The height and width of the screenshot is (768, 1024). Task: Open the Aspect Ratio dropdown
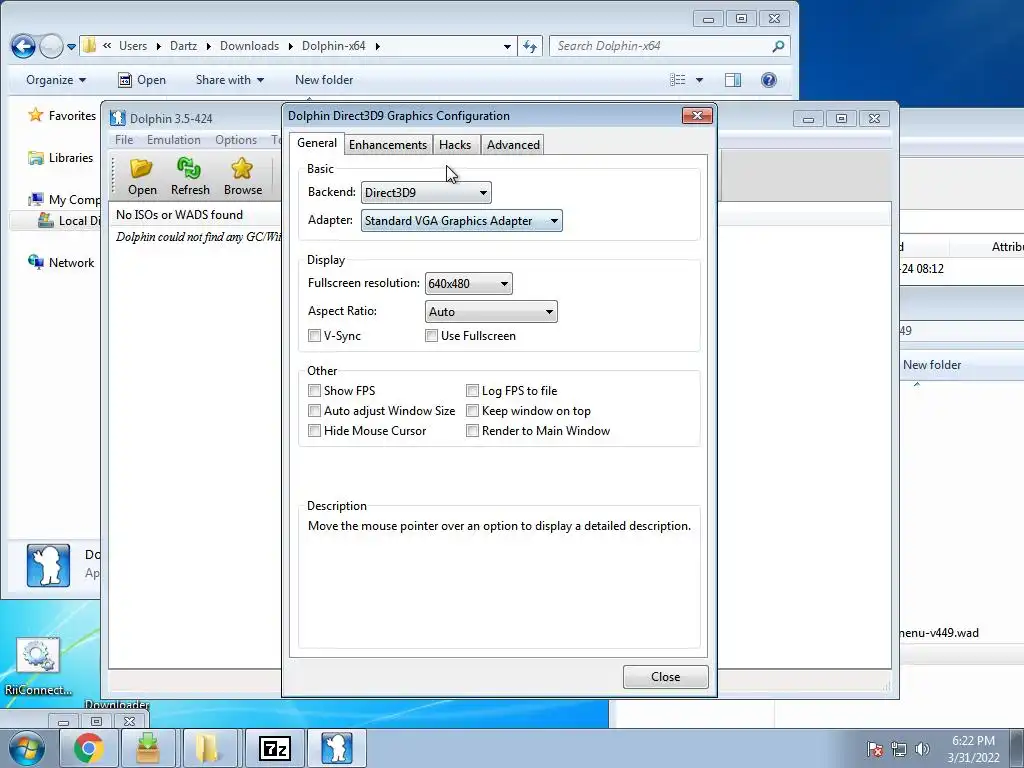pyautogui.click(x=491, y=312)
